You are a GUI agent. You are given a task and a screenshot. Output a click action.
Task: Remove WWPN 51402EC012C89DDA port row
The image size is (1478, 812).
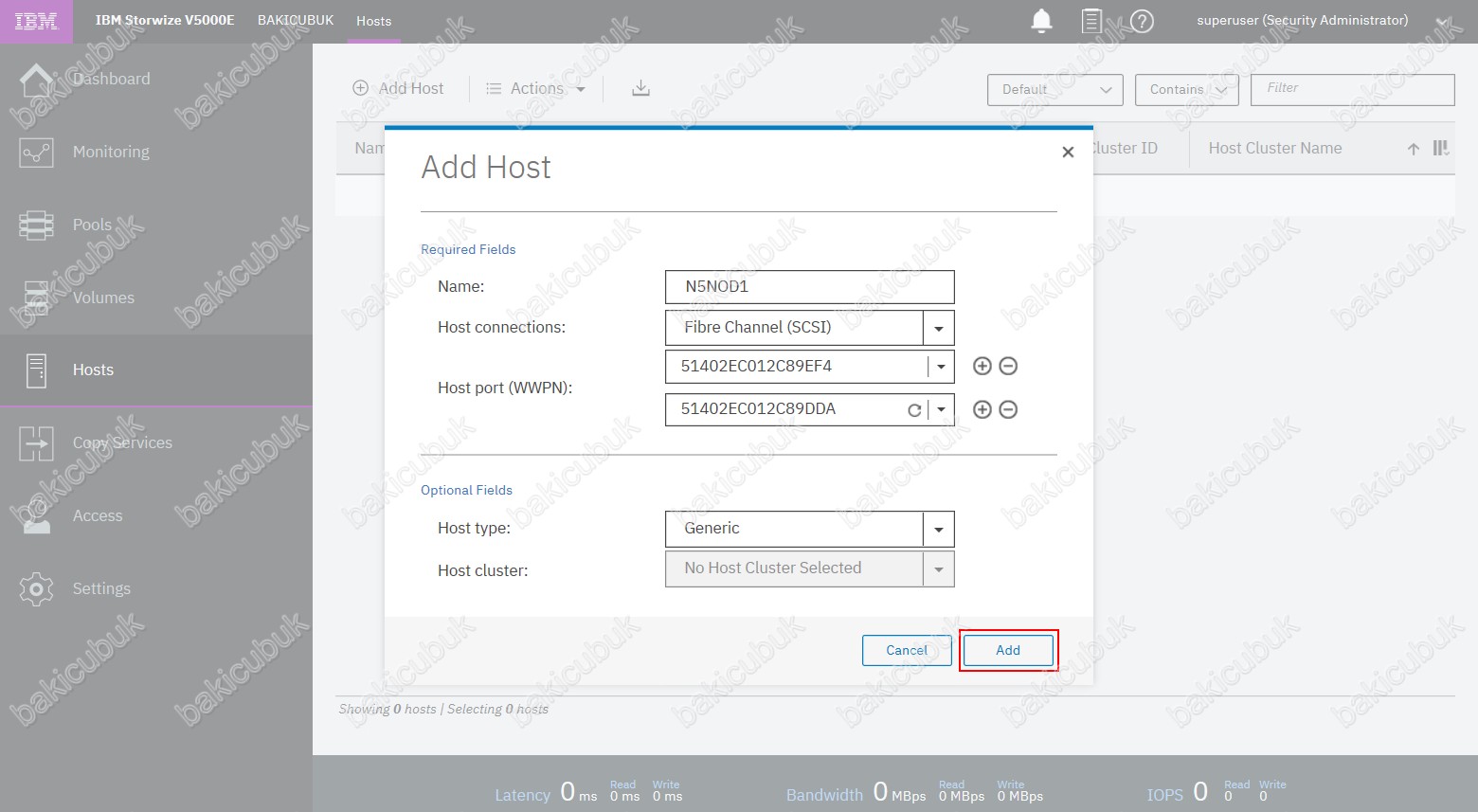click(1009, 409)
